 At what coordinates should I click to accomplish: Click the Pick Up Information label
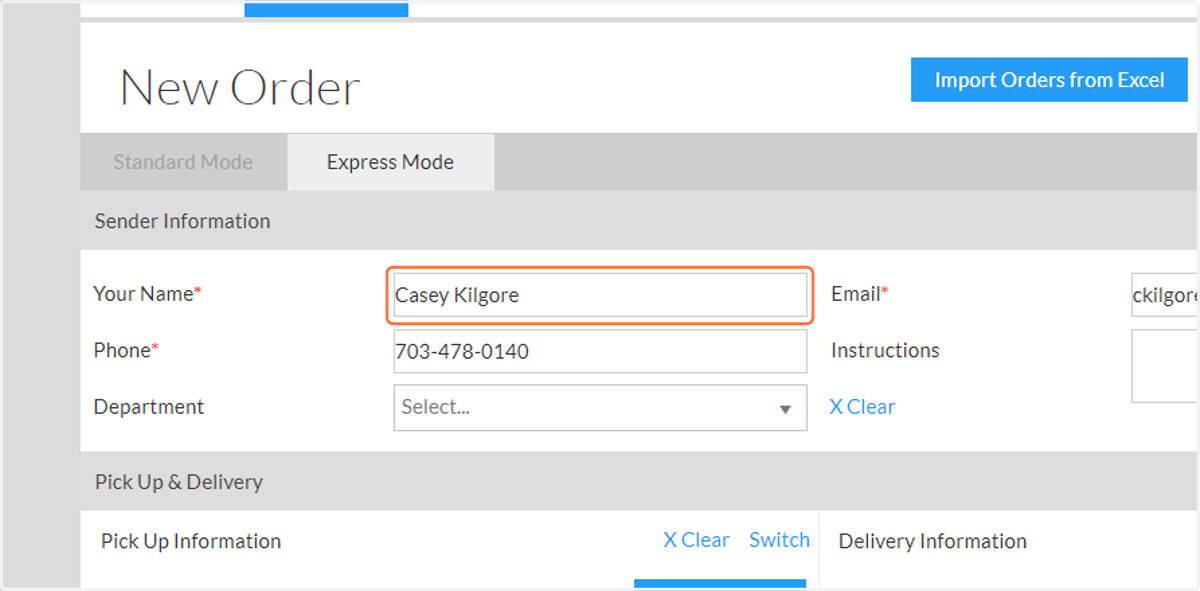point(191,541)
